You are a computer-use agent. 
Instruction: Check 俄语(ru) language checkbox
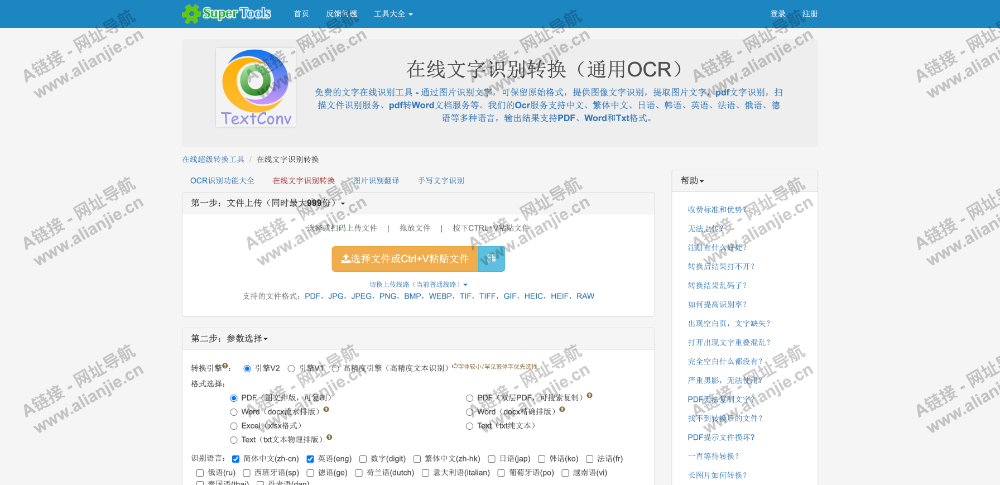tap(200, 473)
